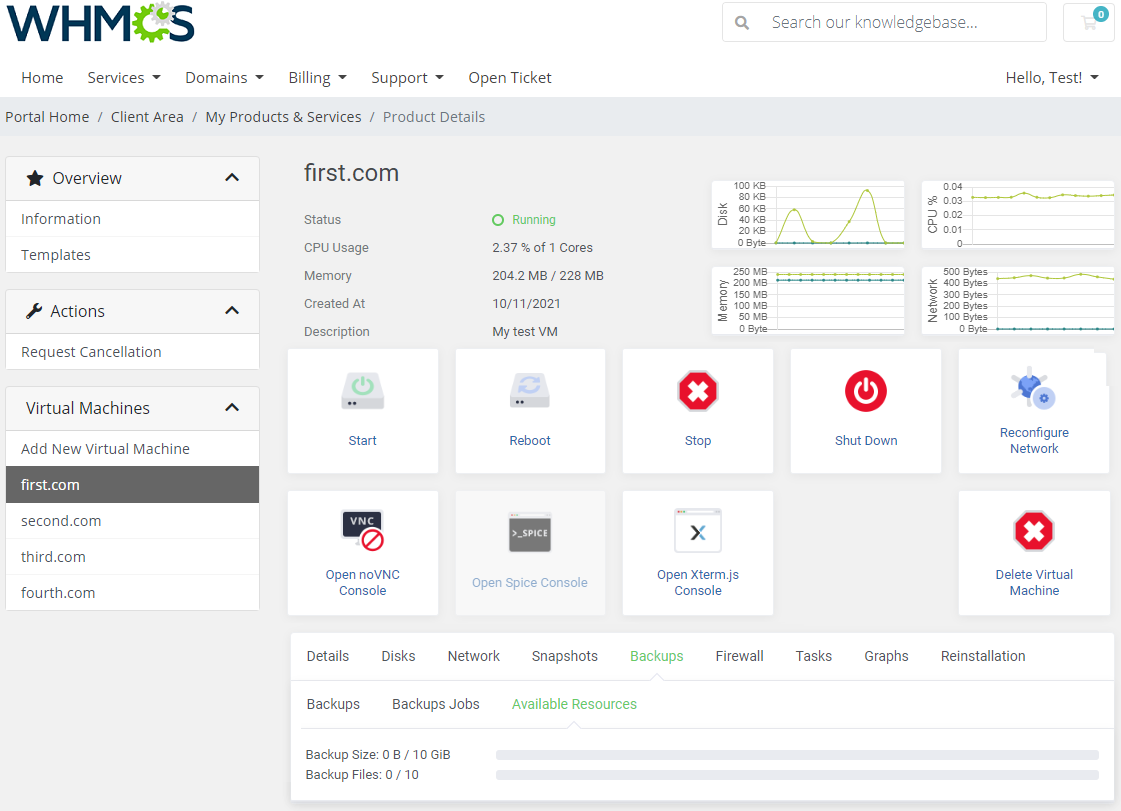Open Information in the Overview sidebar
The width and height of the screenshot is (1121, 811).
point(132,219)
